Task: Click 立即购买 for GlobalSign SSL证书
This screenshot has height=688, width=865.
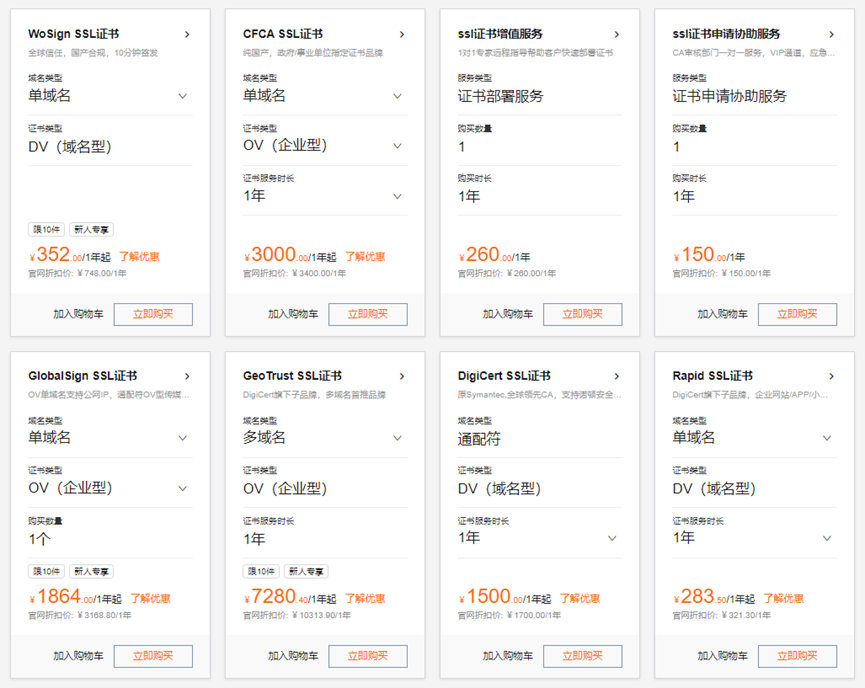Action: tap(153, 656)
